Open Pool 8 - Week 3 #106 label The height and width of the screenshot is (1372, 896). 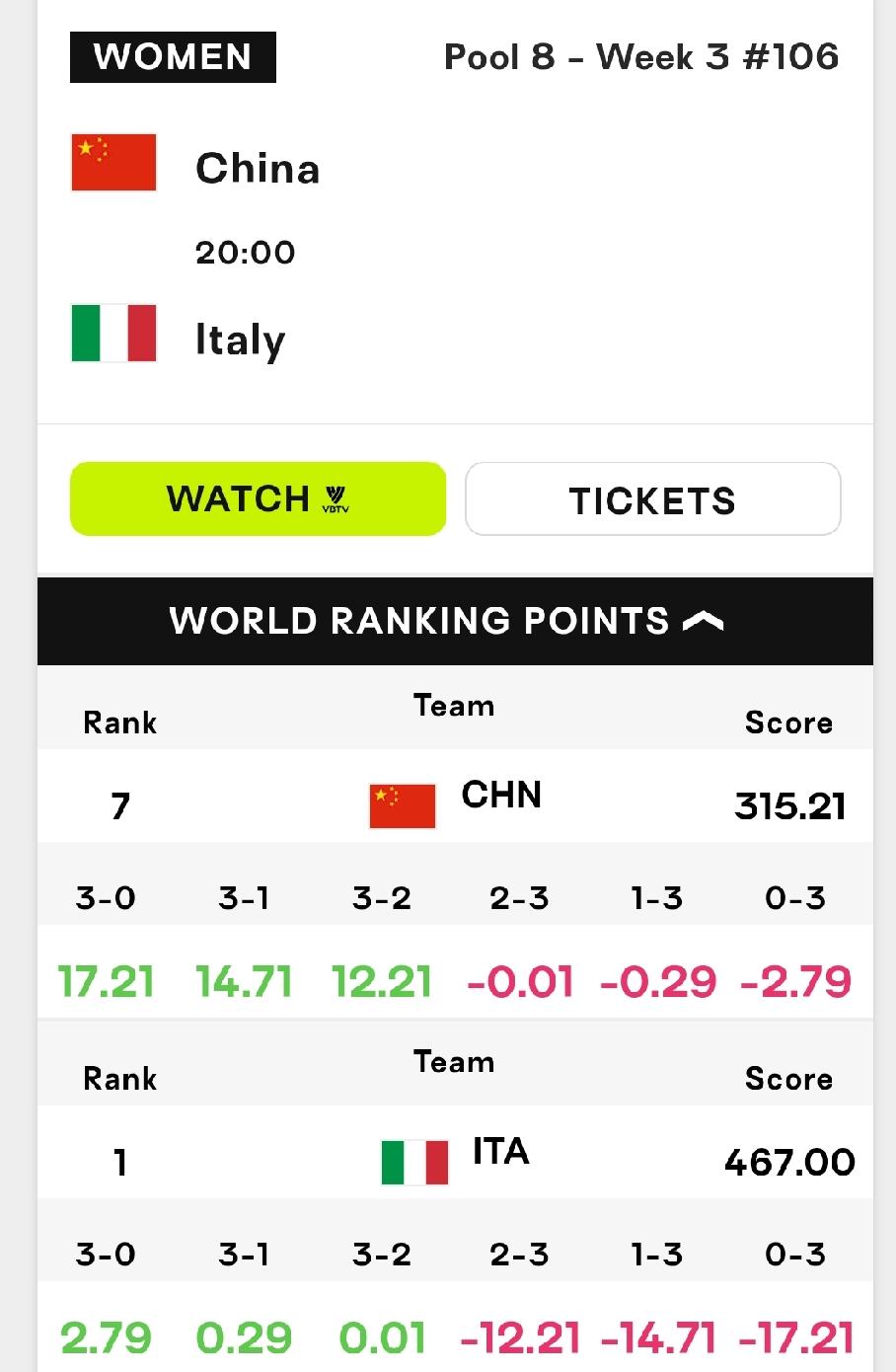641,57
